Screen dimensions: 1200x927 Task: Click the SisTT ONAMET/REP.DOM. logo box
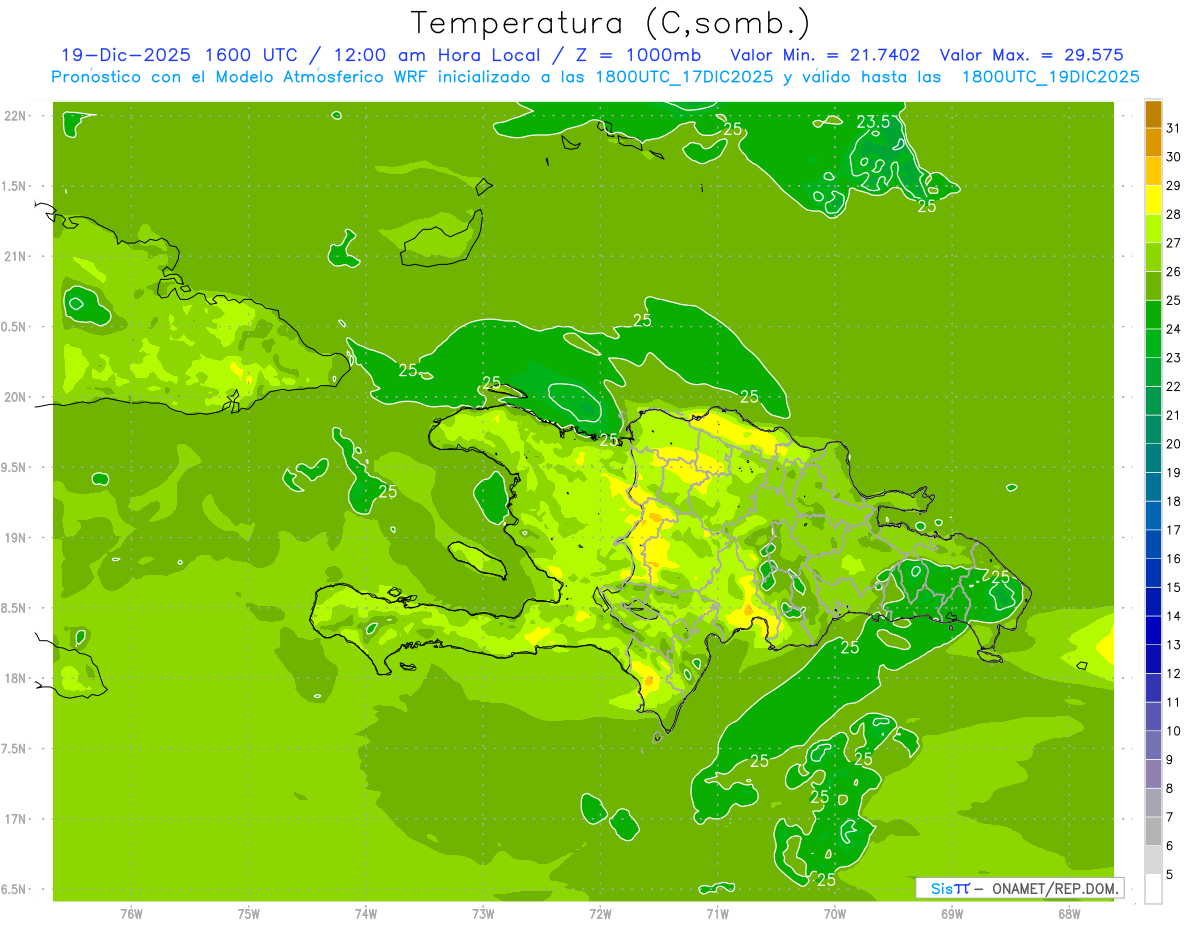tap(1019, 888)
